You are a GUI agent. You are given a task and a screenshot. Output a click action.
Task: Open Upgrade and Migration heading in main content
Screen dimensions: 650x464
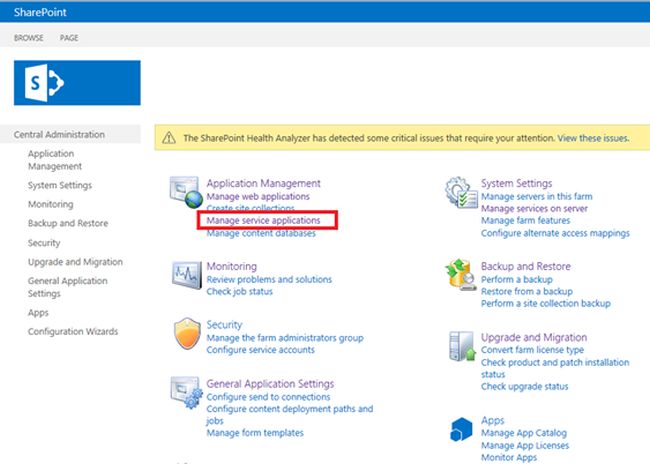[534, 337]
